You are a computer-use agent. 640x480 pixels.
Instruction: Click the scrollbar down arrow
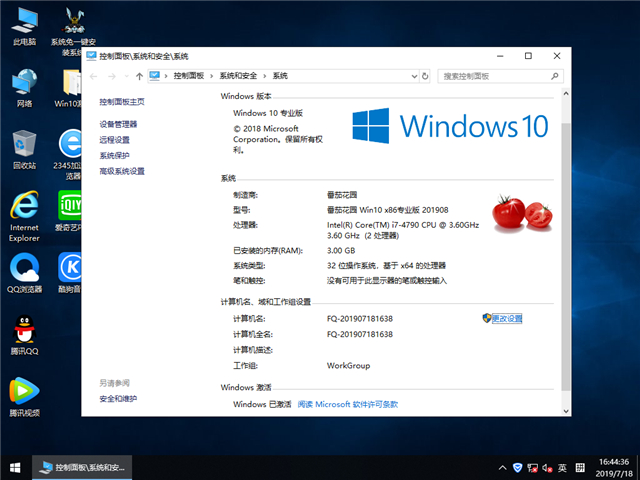tap(566, 411)
